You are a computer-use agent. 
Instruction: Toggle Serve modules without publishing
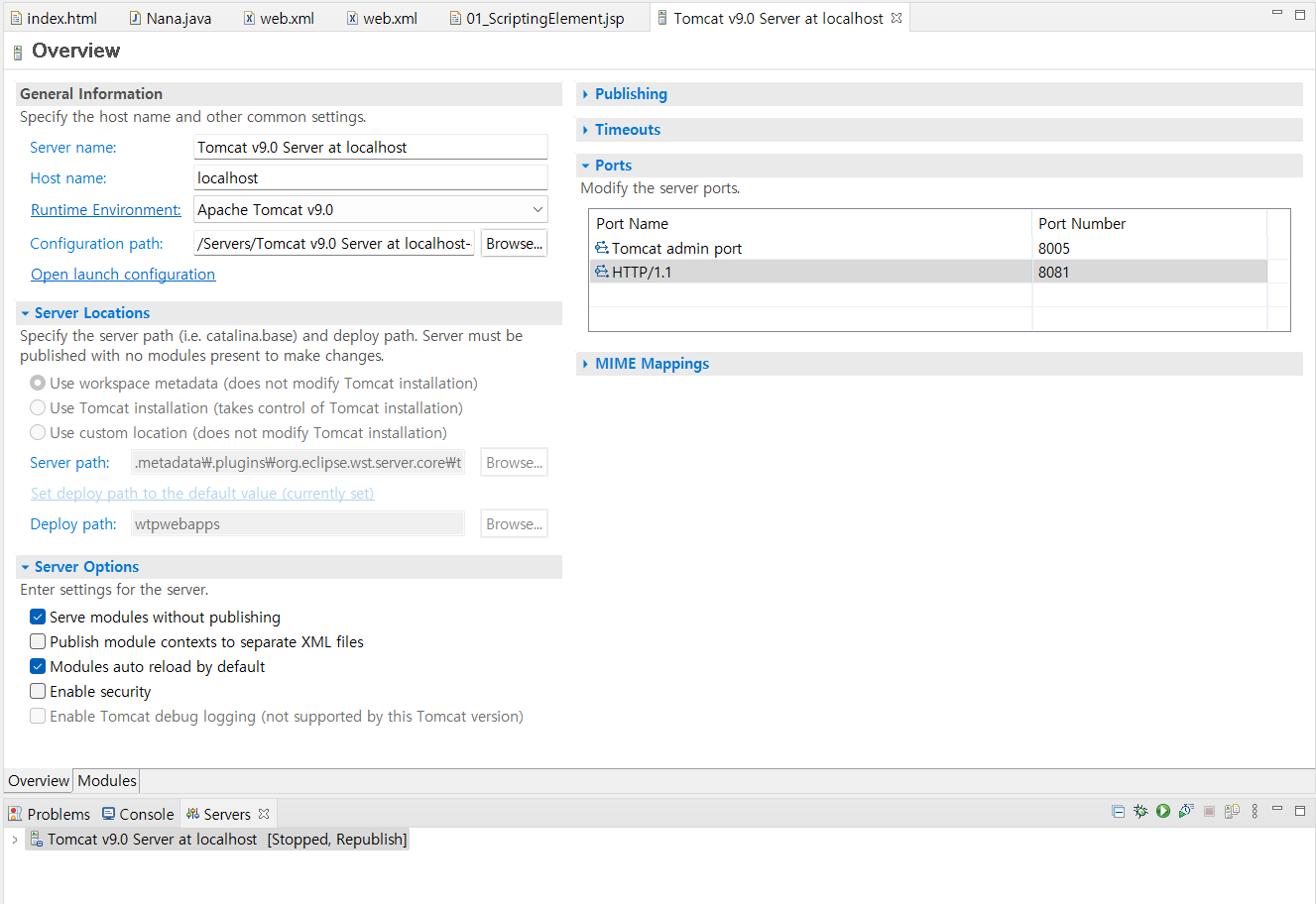pyautogui.click(x=38, y=617)
